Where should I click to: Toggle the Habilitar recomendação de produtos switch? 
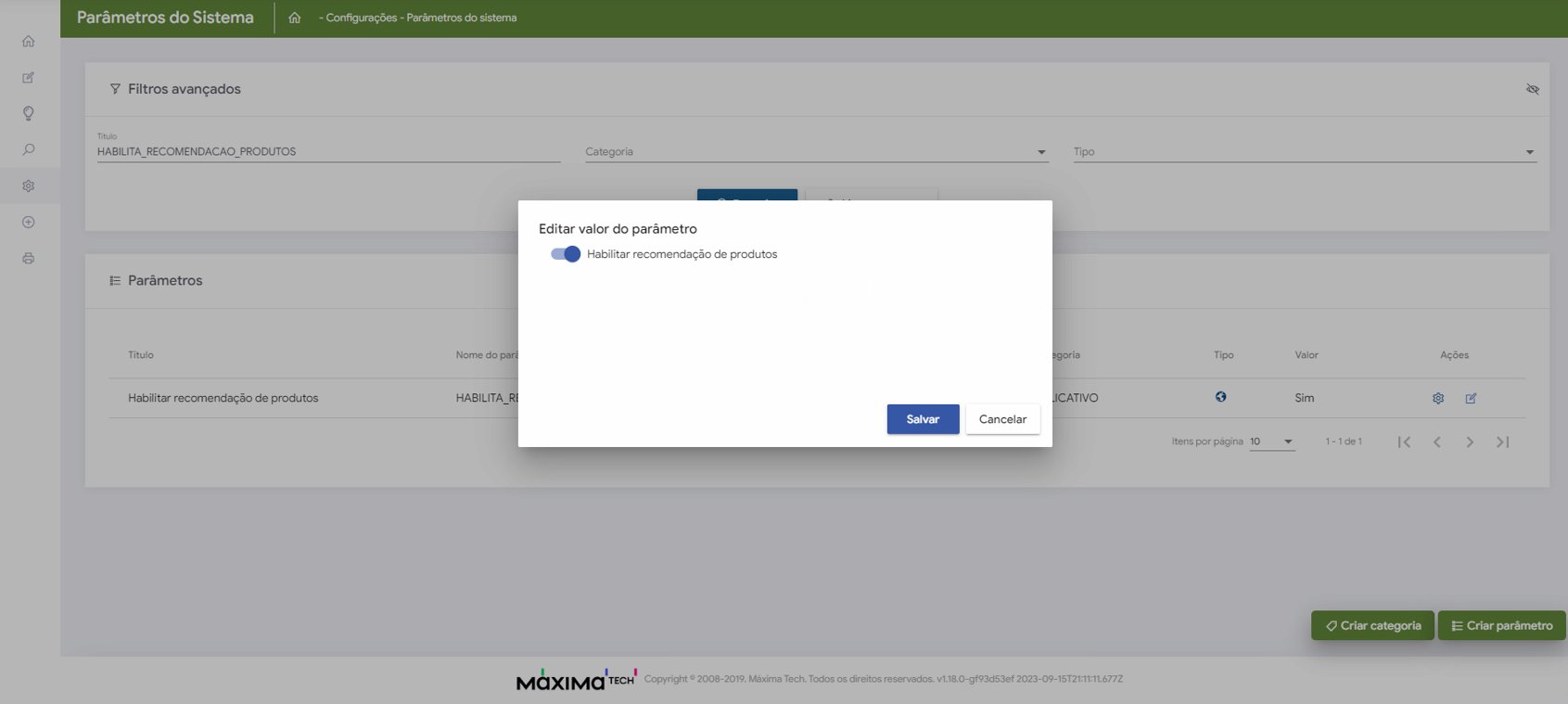(x=566, y=254)
